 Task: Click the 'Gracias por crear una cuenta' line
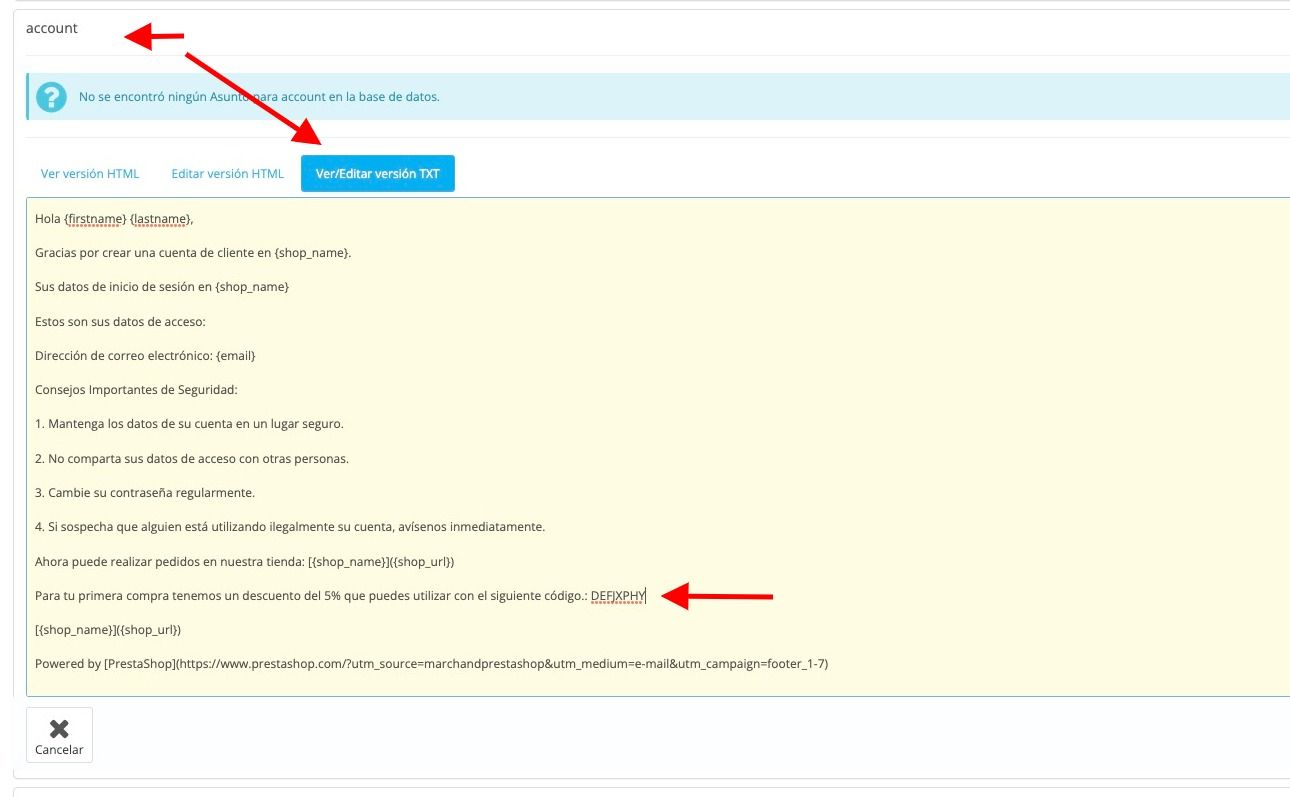tap(193, 253)
